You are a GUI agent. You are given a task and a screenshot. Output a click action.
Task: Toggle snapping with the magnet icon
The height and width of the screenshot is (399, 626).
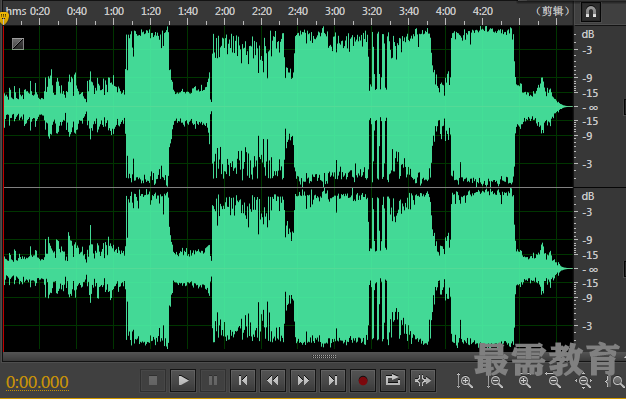tap(591, 12)
